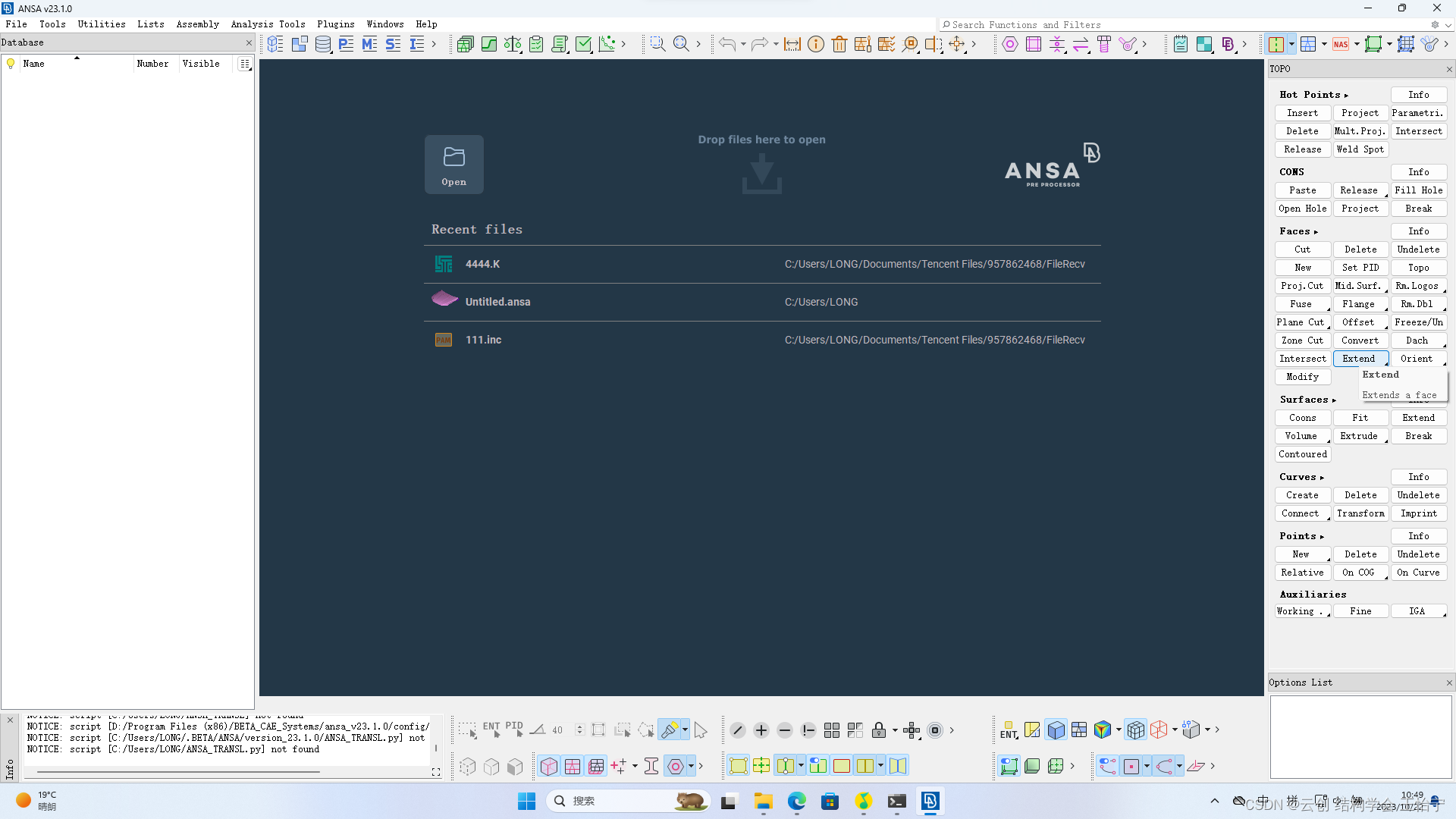Open the recent file Untitled.ansa
Viewport: 1456px width, 819px height.
pyautogui.click(x=497, y=302)
